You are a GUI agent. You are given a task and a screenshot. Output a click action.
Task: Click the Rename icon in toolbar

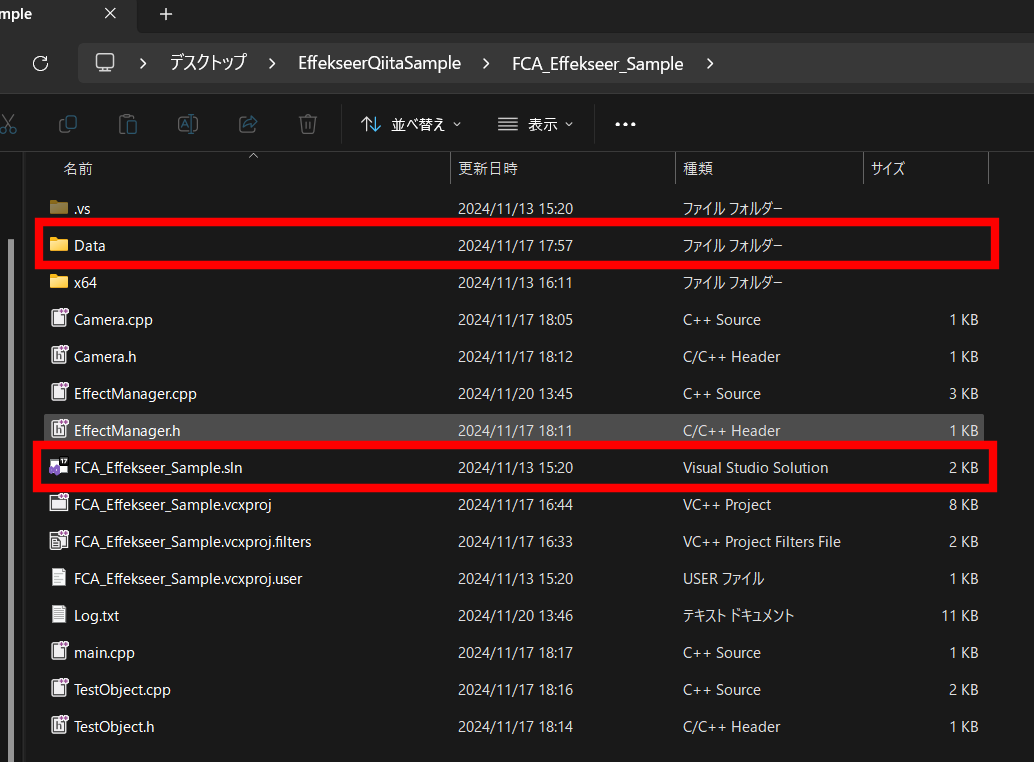[188, 124]
